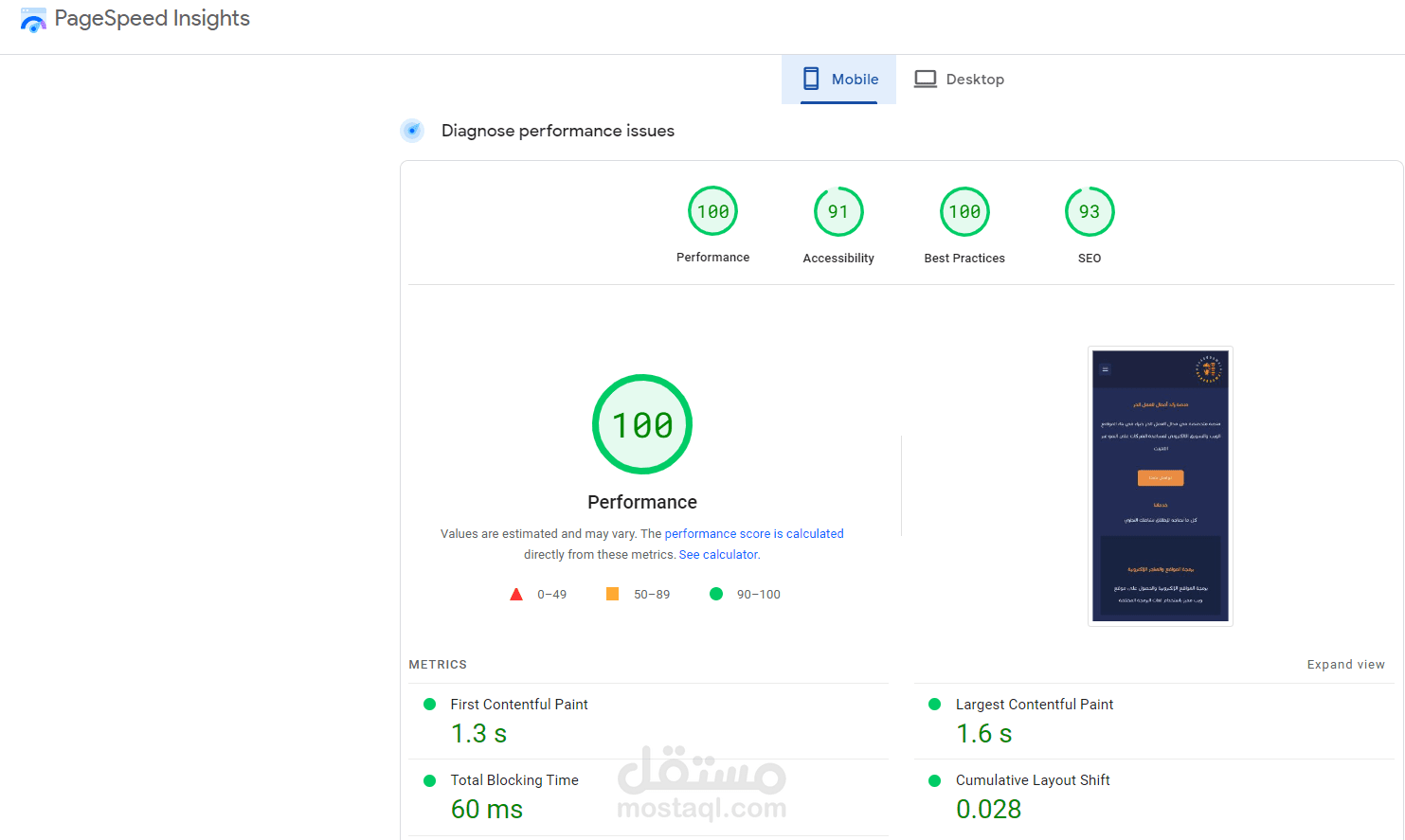
Task: Click the Accessibility category label
Action: [x=838, y=259]
